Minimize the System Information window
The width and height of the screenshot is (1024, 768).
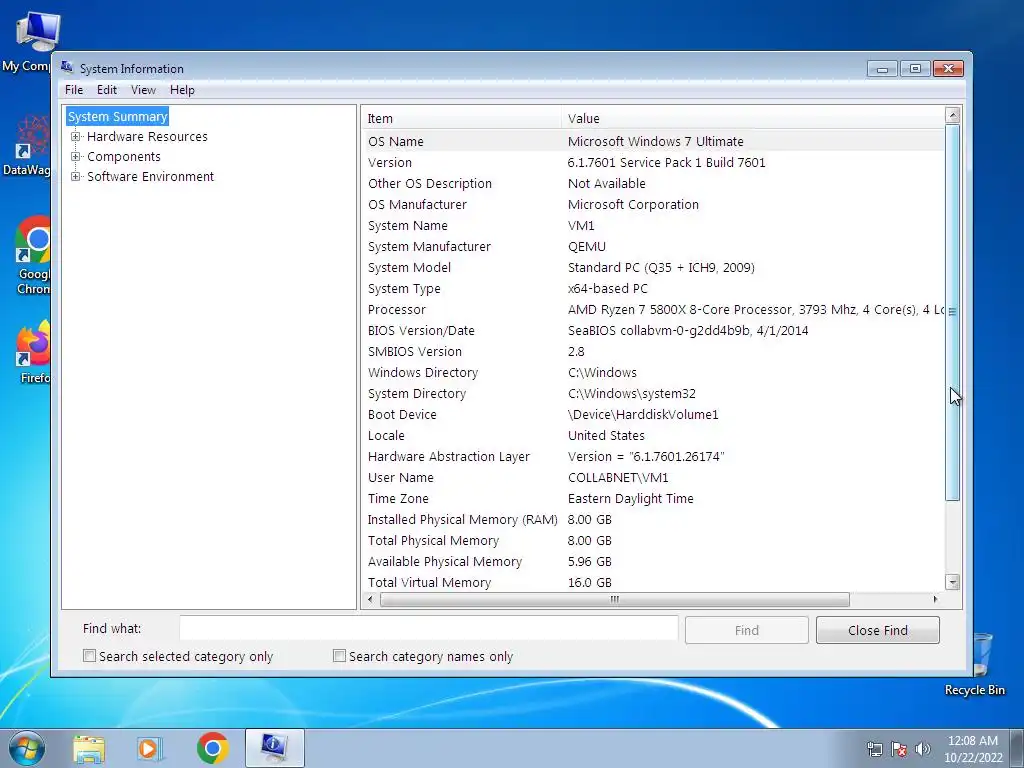882,69
